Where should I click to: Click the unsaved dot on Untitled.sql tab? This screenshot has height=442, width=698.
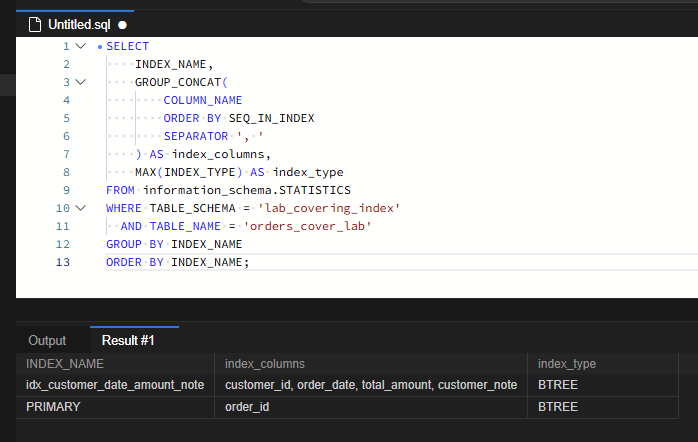tap(122, 25)
